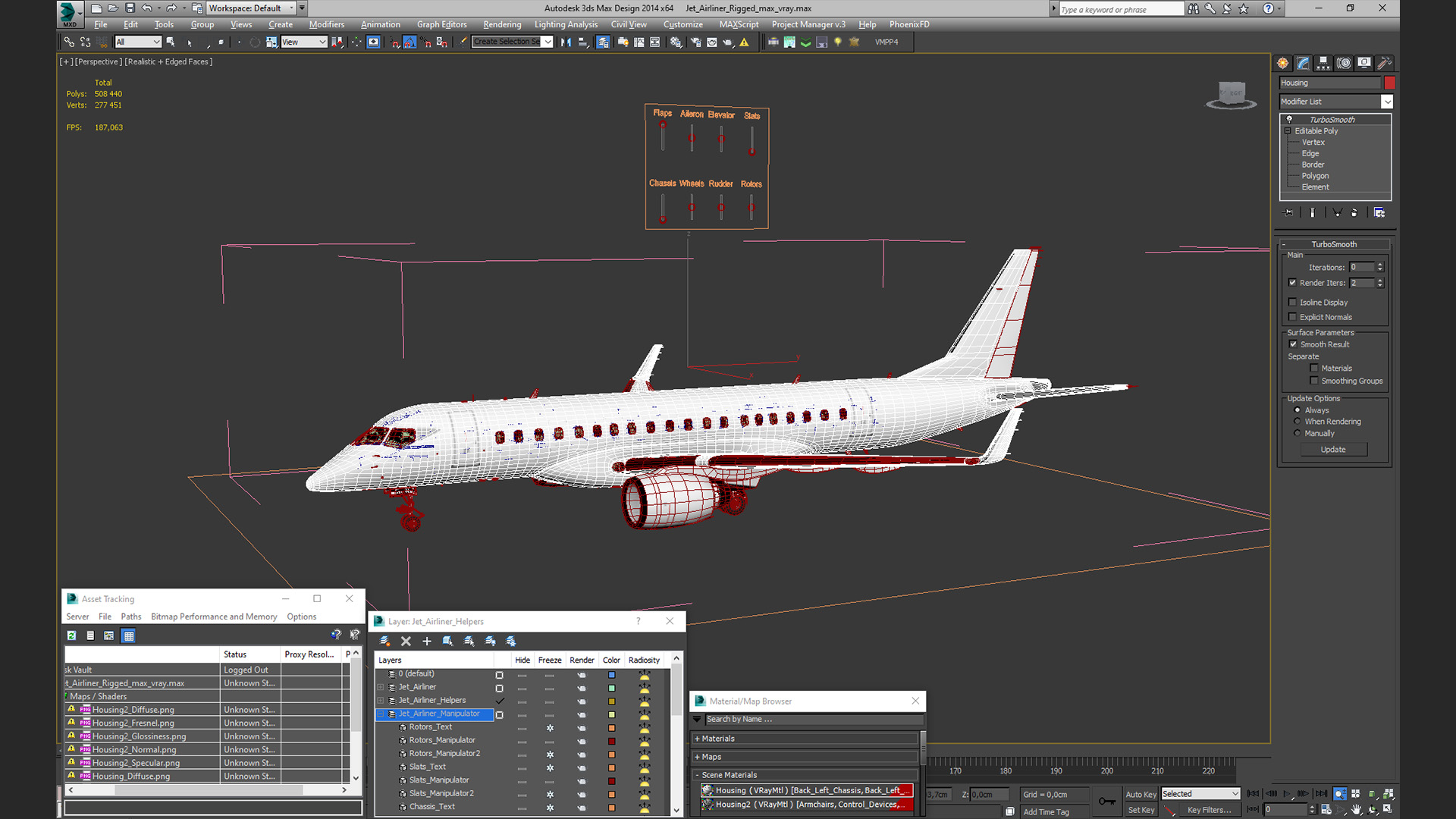Open Paths menu in Asset Tracking

[x=131, y=617]
